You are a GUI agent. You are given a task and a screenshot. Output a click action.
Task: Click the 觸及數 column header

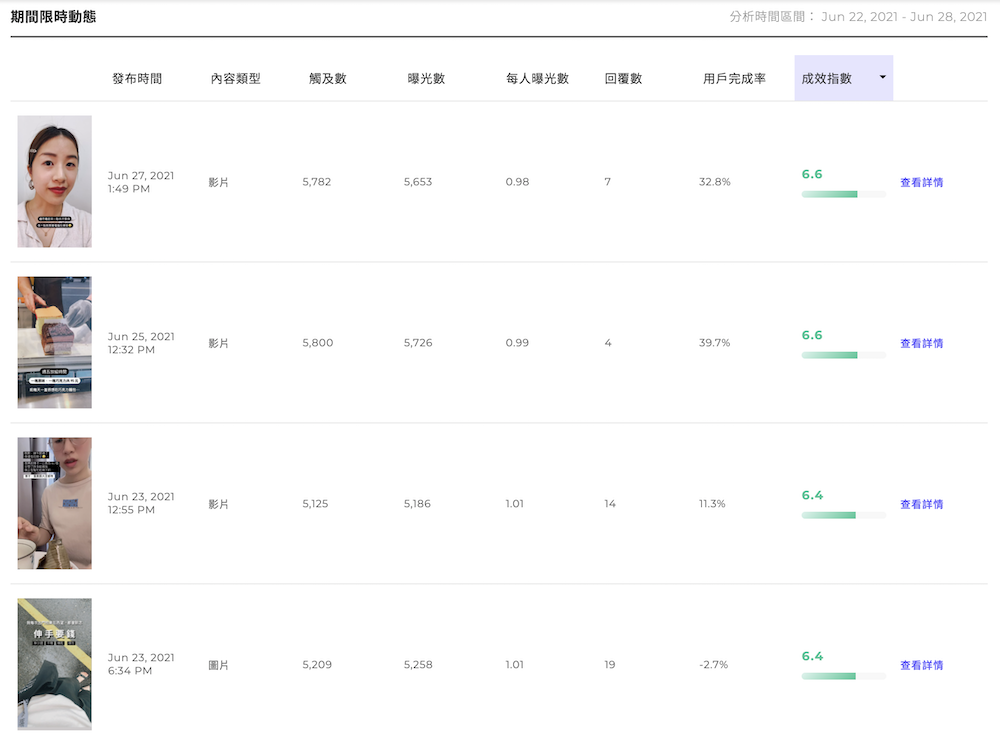[x=328, y=78]
